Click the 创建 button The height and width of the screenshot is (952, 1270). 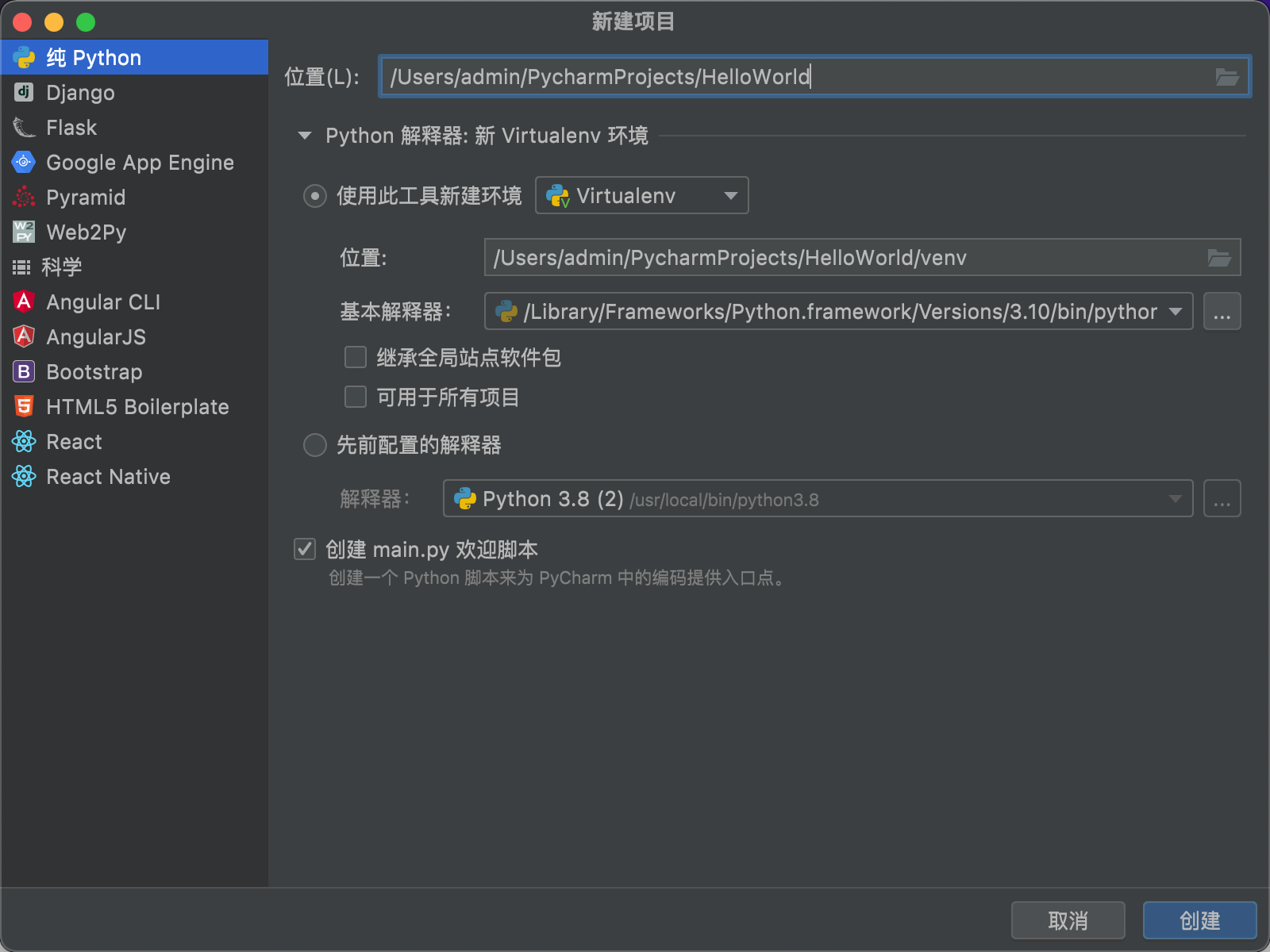click(x=1199, y=920)
